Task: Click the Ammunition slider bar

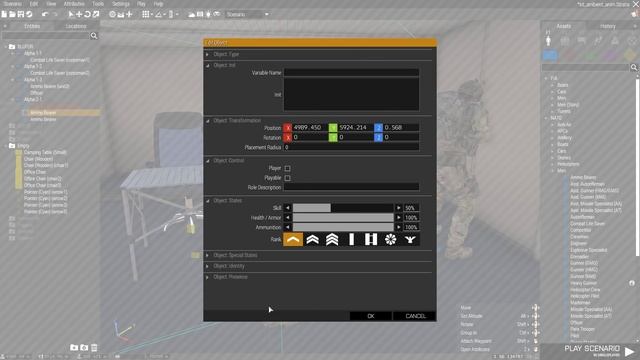Action: [x=343, y=227]
